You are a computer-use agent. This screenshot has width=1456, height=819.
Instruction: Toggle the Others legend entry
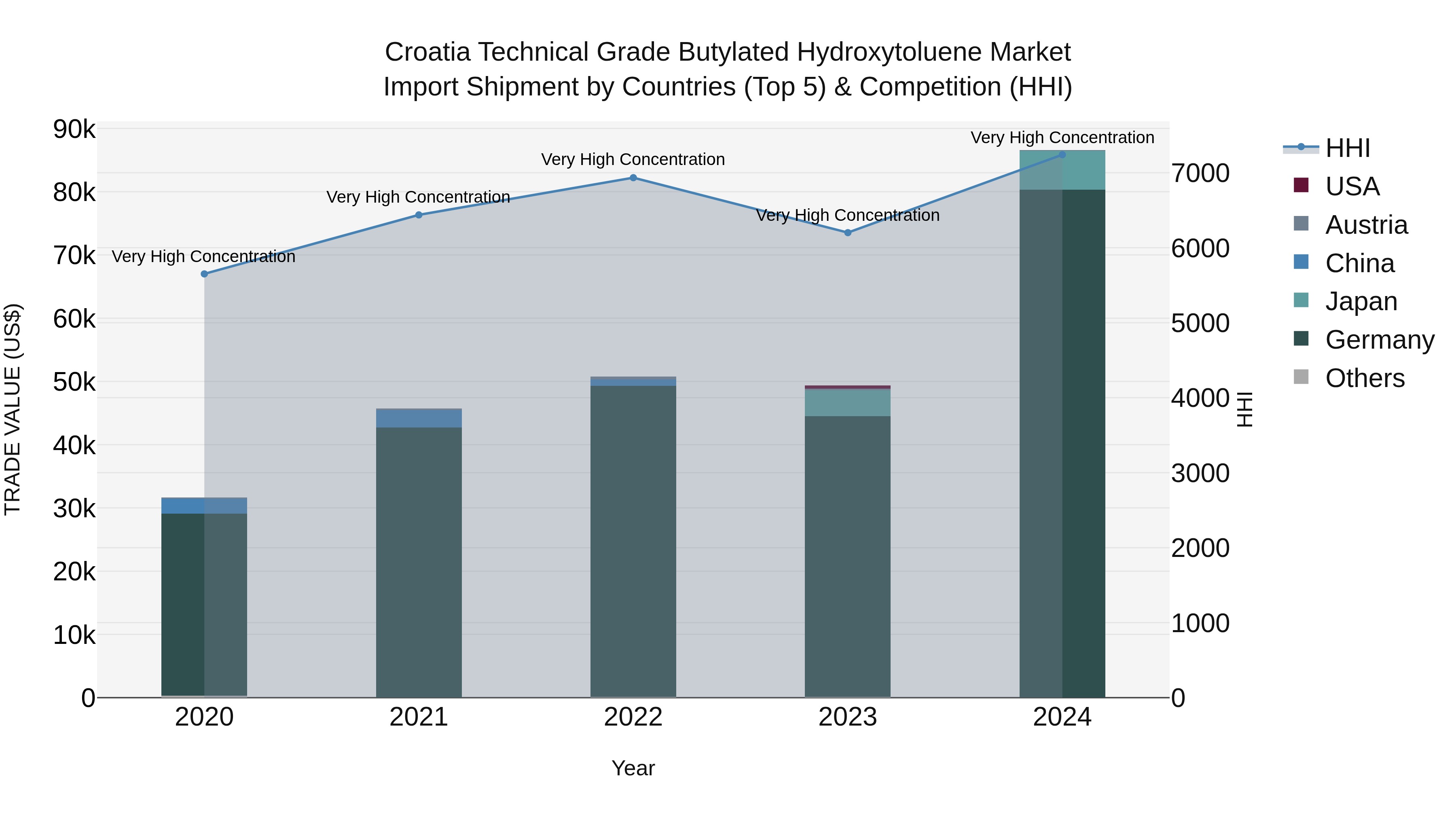pyautogui.click(x=1349, y=378)
